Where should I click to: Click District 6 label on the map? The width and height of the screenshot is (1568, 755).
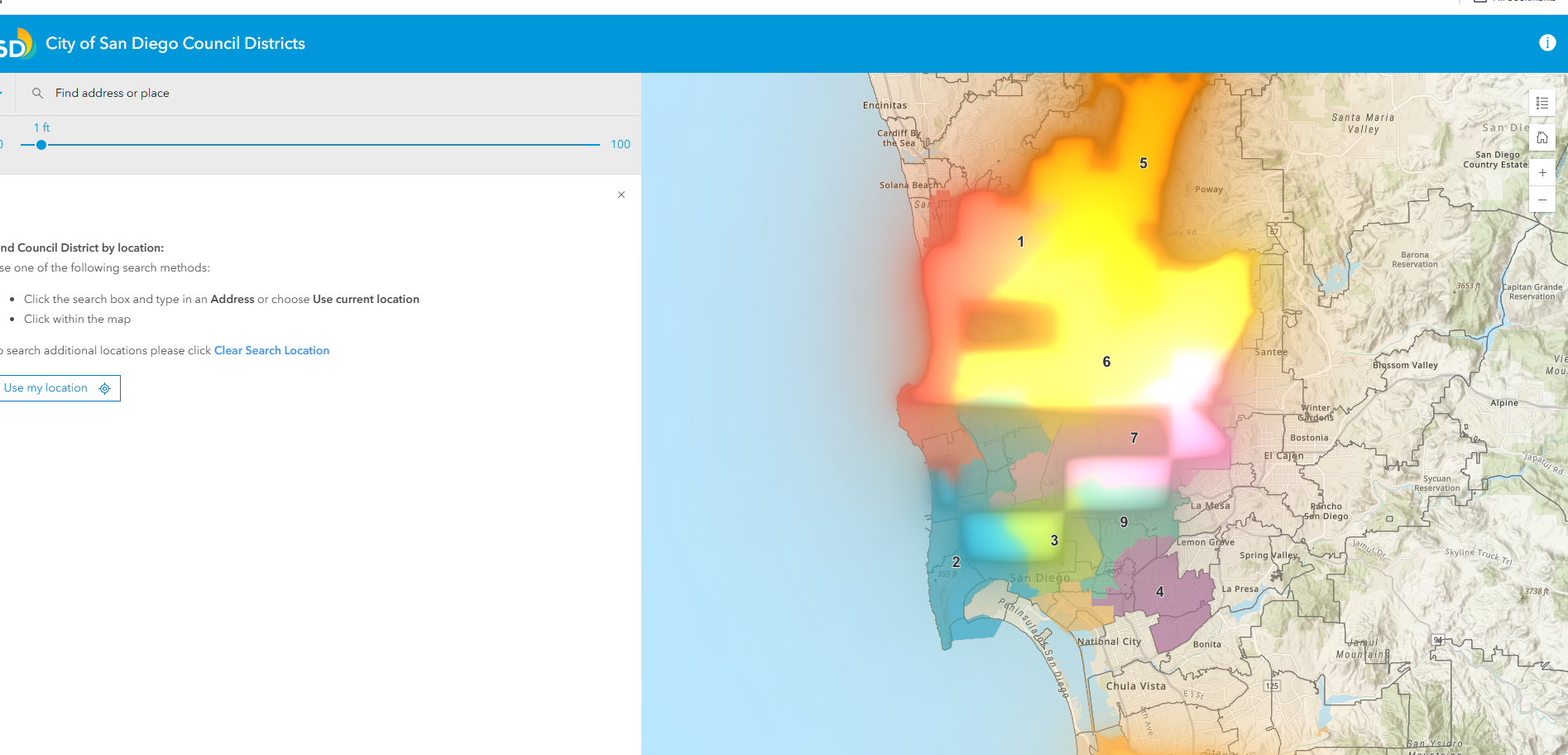pos(1106,361)
